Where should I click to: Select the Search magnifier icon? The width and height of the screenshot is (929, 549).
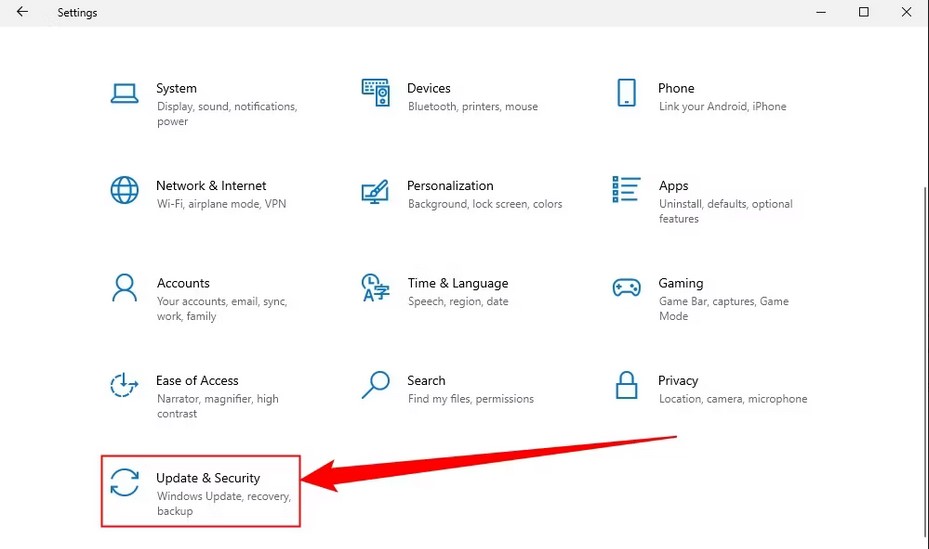coord(376,385)
